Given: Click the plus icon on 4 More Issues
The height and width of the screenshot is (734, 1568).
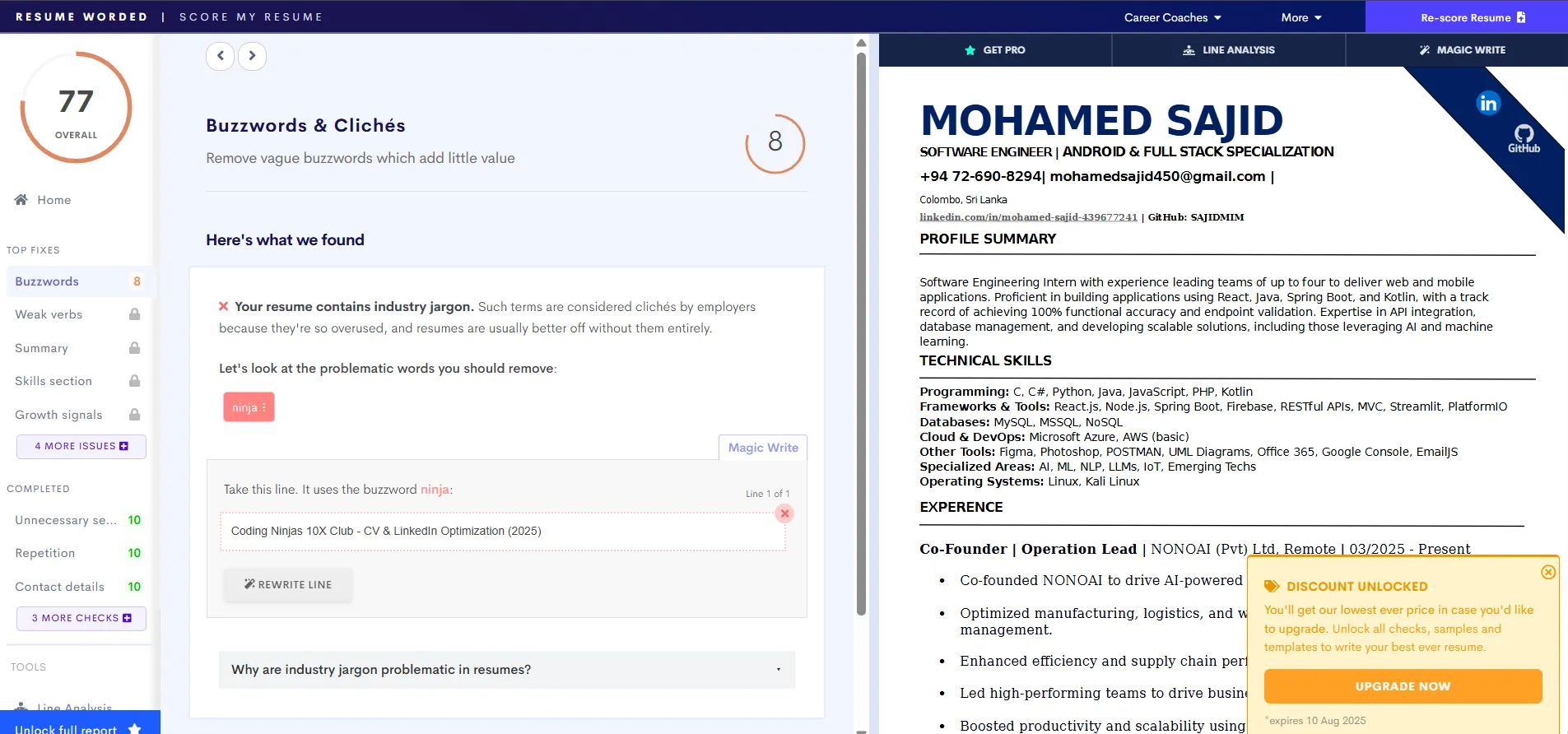Looking at the screenshot, I should point(124,446).
